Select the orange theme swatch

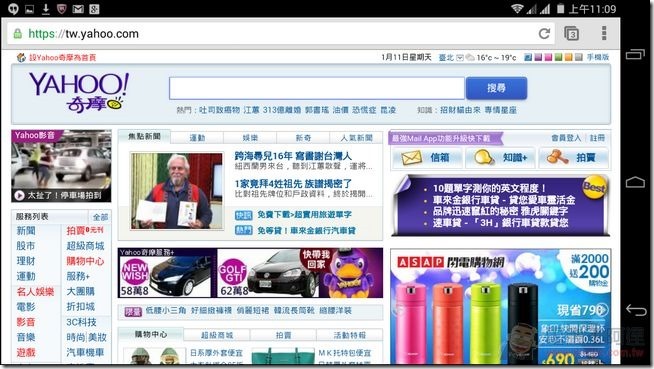coord(568,57)
